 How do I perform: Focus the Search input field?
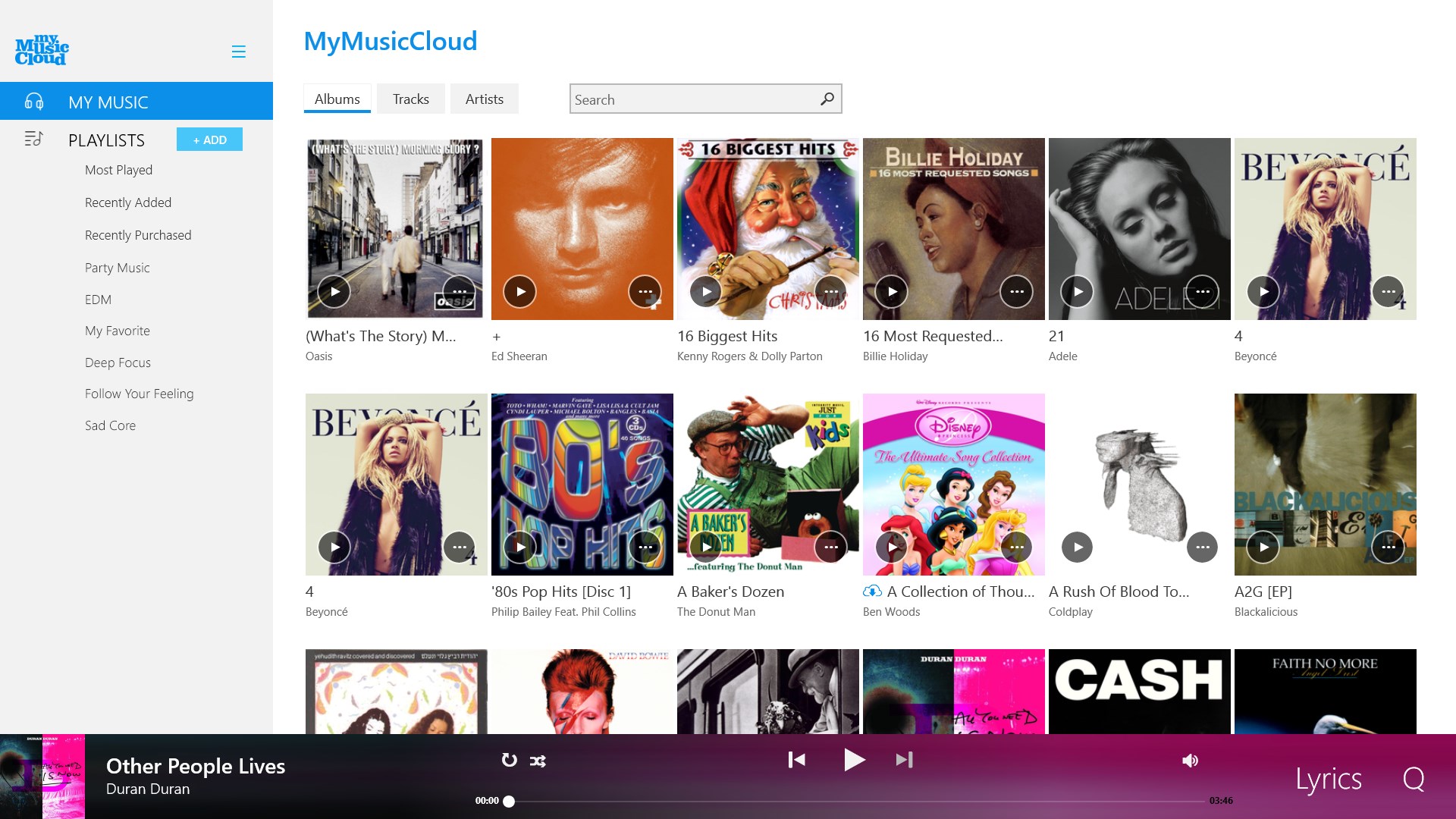705,99
